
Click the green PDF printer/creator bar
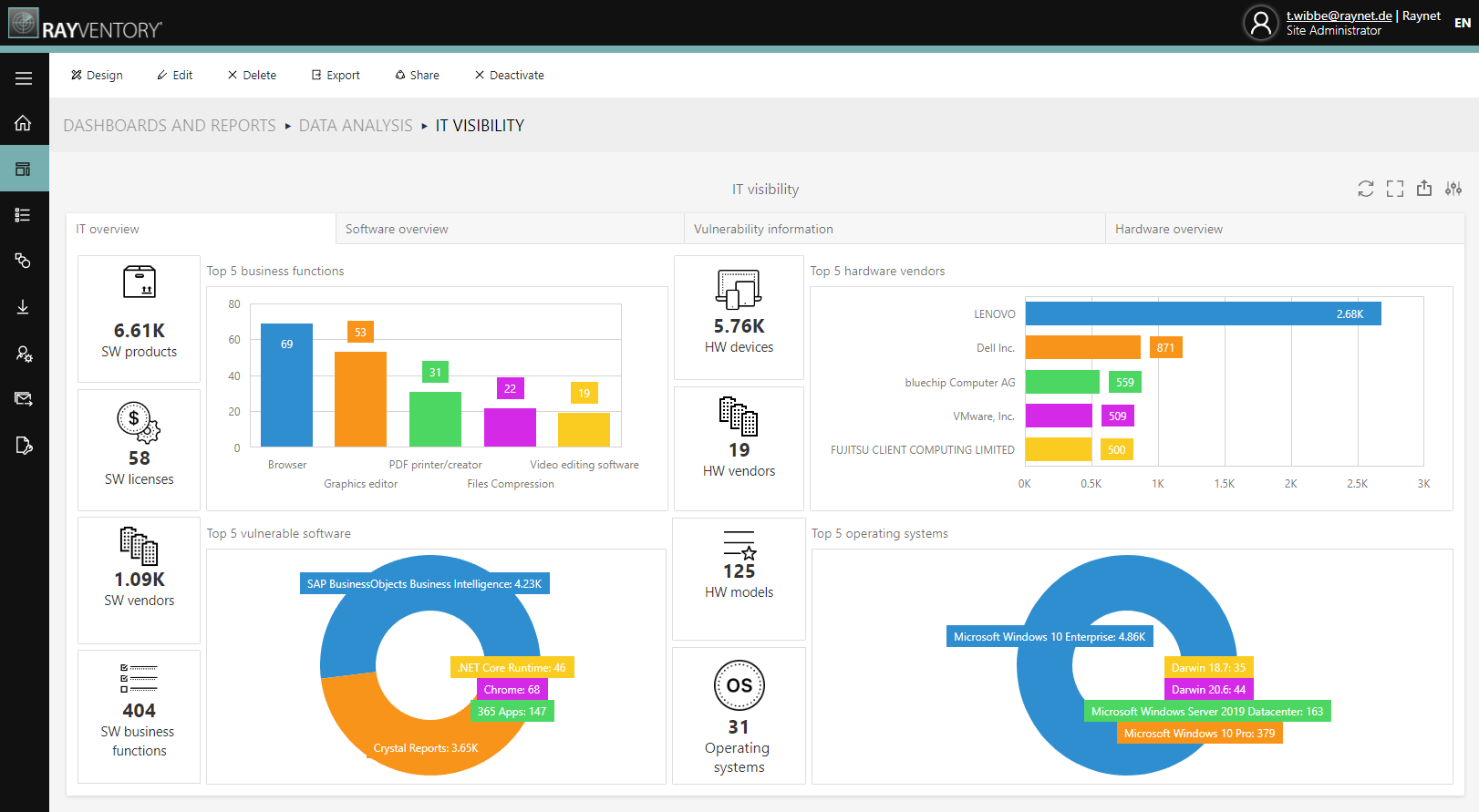pos(435,419)
